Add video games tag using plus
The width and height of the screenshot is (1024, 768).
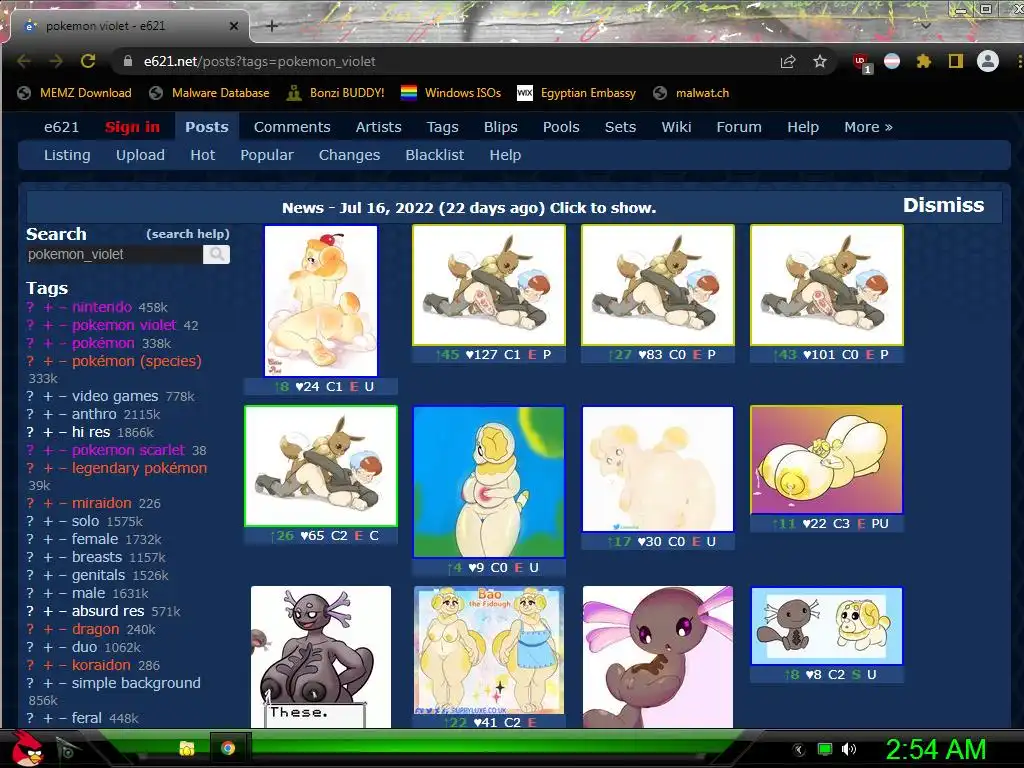pos(48,396)
